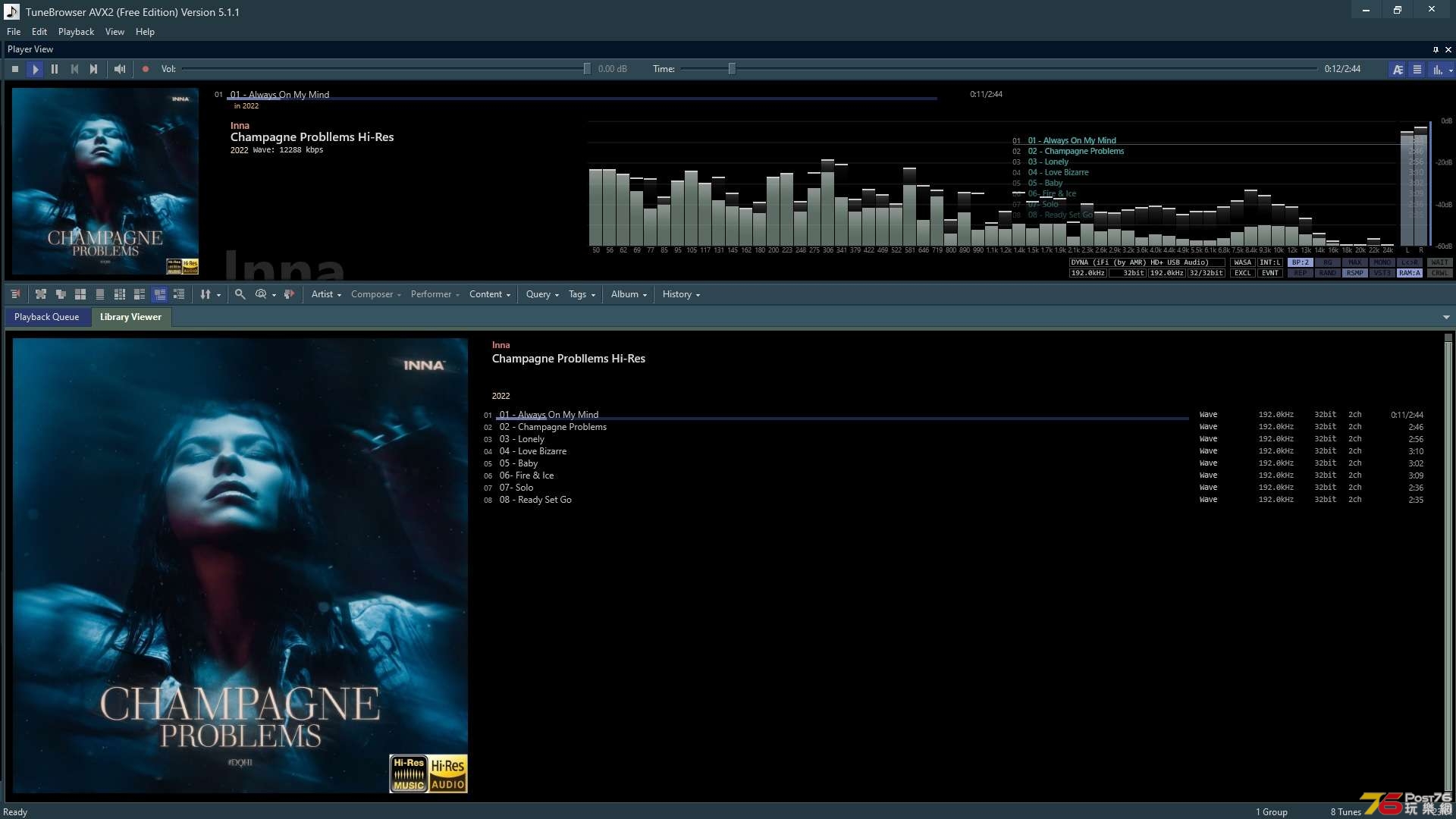Open the Album dropdown

[629, 294]
